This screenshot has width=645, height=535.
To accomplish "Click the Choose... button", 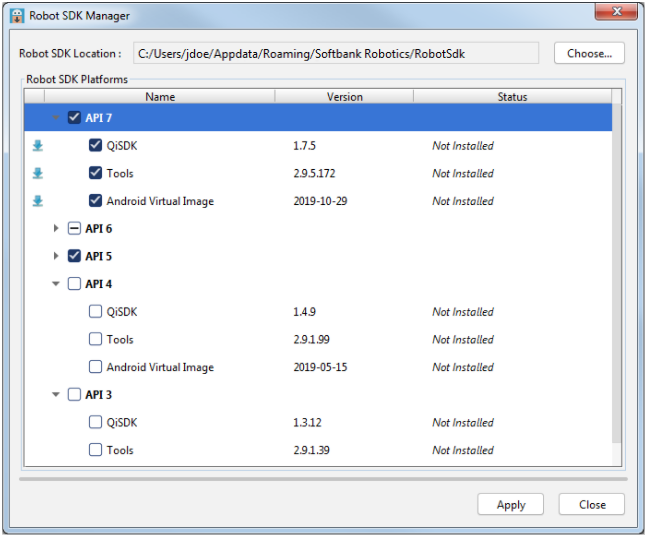I will pos(589,53).
